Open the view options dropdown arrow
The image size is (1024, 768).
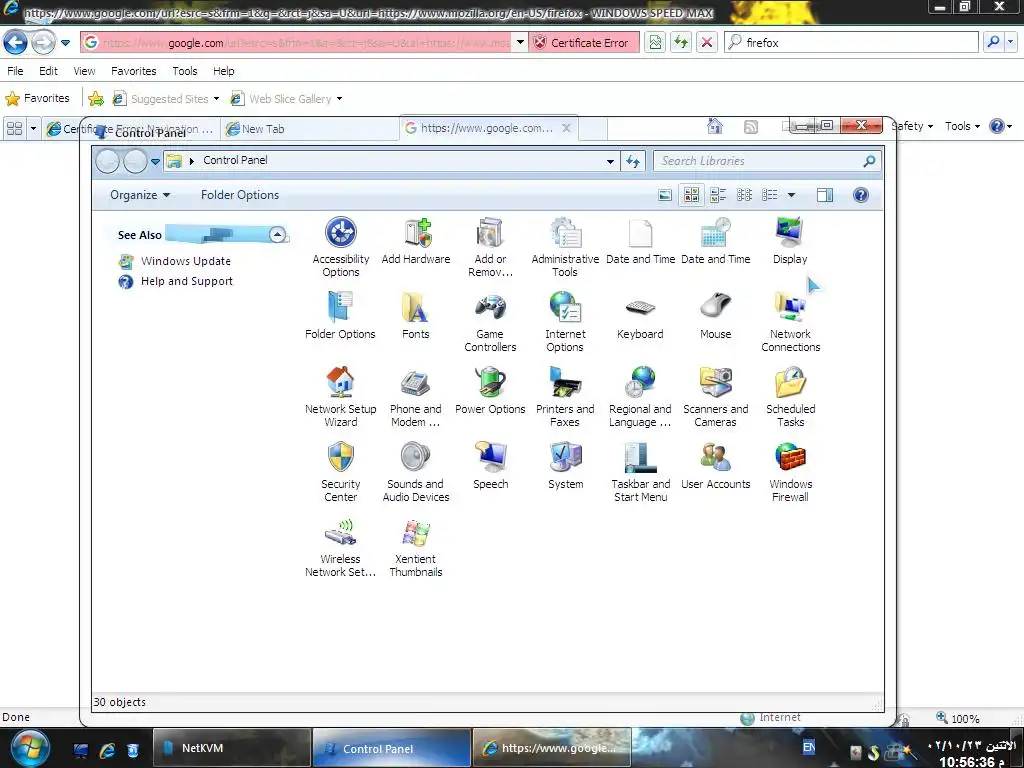pos(792,195)
